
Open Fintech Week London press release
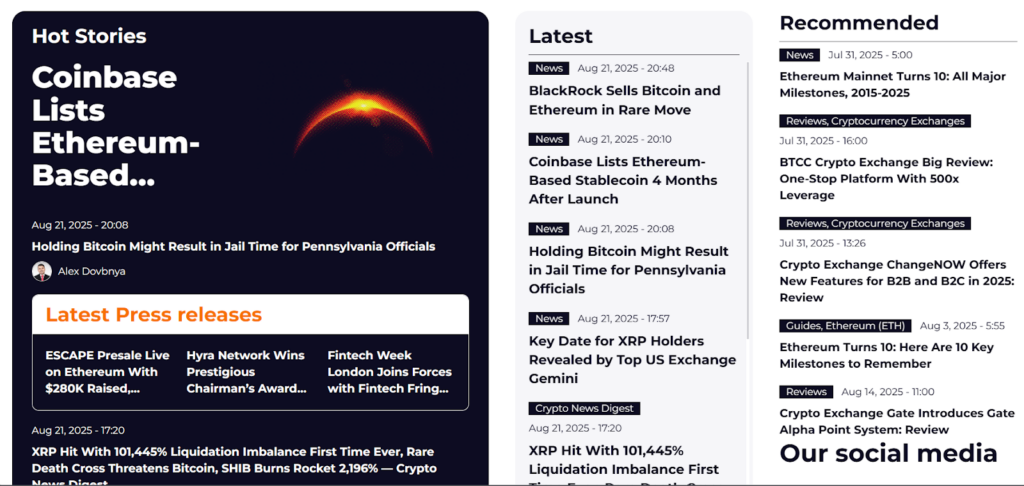point(390,371)
